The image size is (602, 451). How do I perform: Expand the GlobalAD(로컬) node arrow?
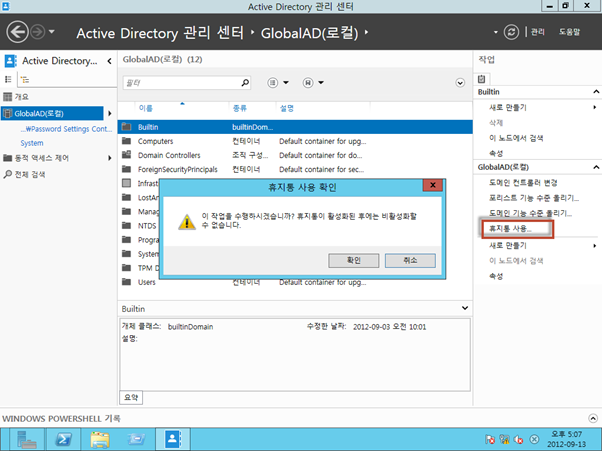pos(110,113)
